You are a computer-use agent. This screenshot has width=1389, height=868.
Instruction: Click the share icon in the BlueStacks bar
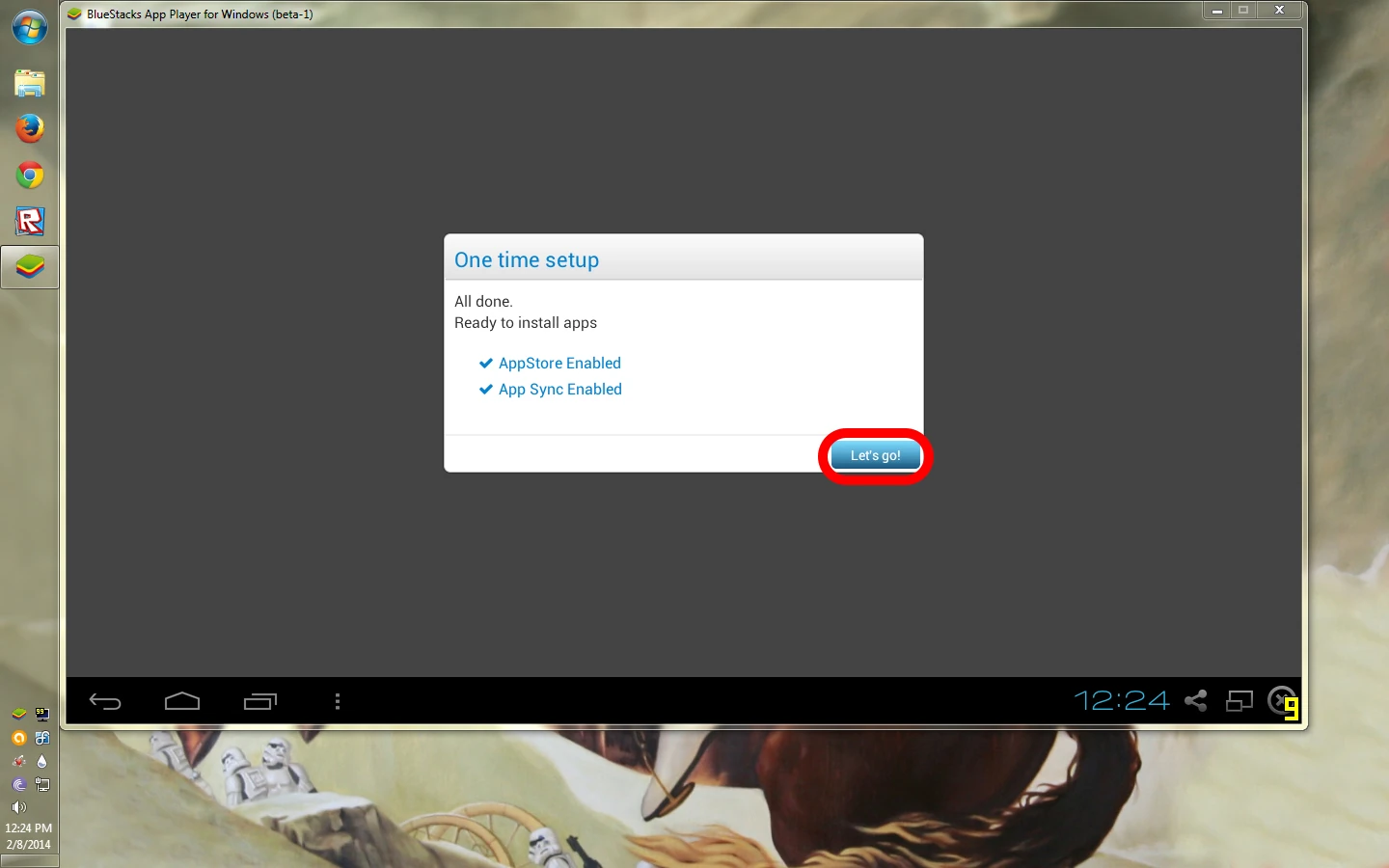point(1196,700)
